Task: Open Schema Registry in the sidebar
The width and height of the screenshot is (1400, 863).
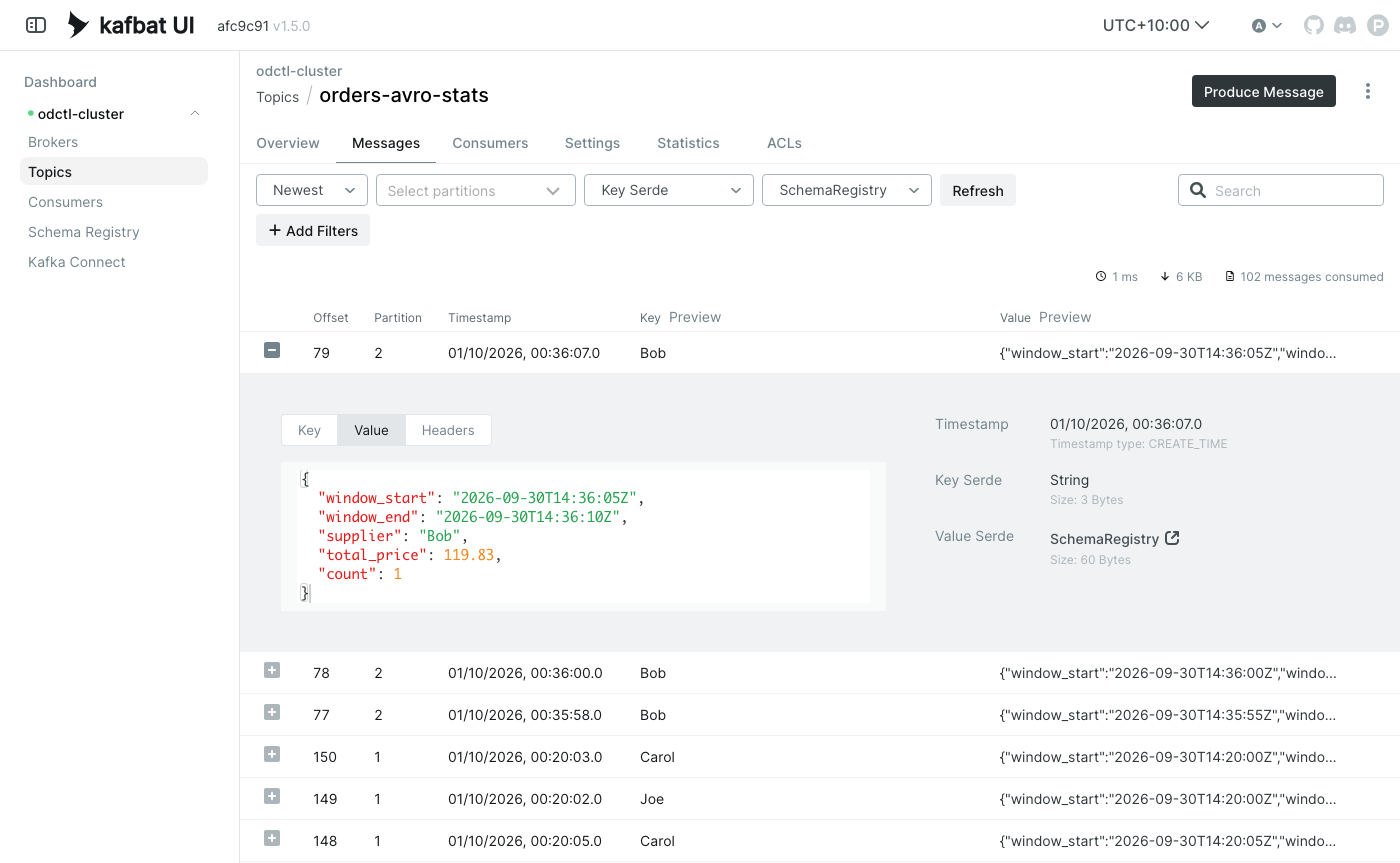Action: click(84, 232)
